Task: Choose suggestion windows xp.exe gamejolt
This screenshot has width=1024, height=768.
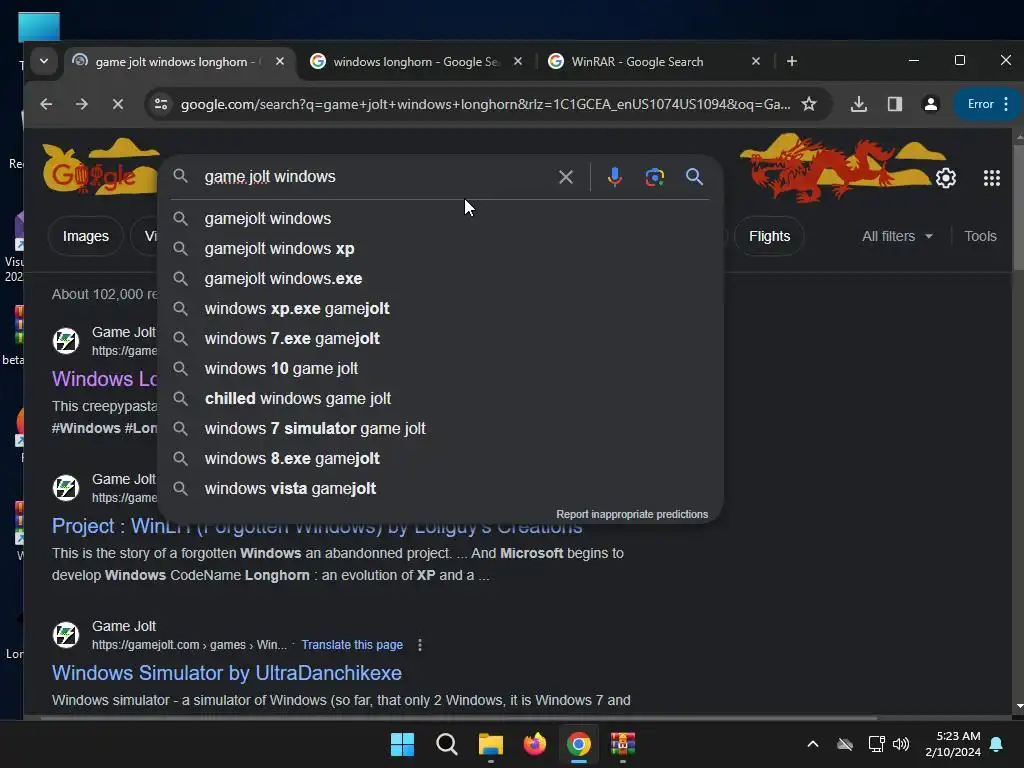Action: point(440,309)
